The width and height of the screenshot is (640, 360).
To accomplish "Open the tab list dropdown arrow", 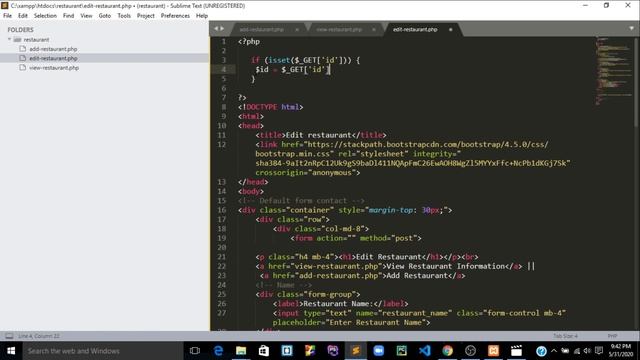I will point(631,29).
